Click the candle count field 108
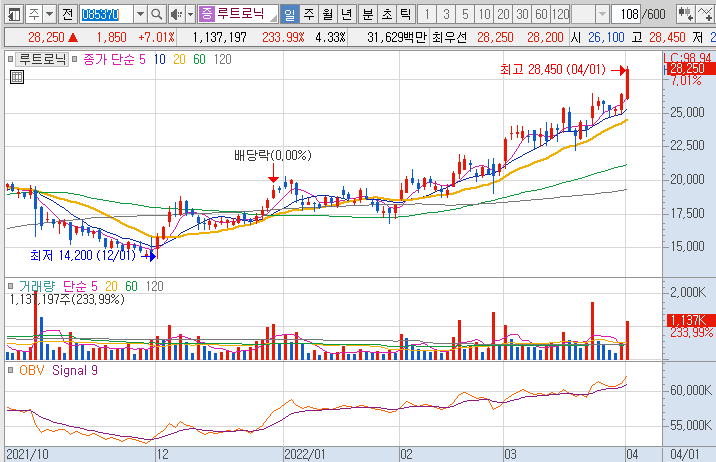The image size is (716, 462). coord(627,15)
